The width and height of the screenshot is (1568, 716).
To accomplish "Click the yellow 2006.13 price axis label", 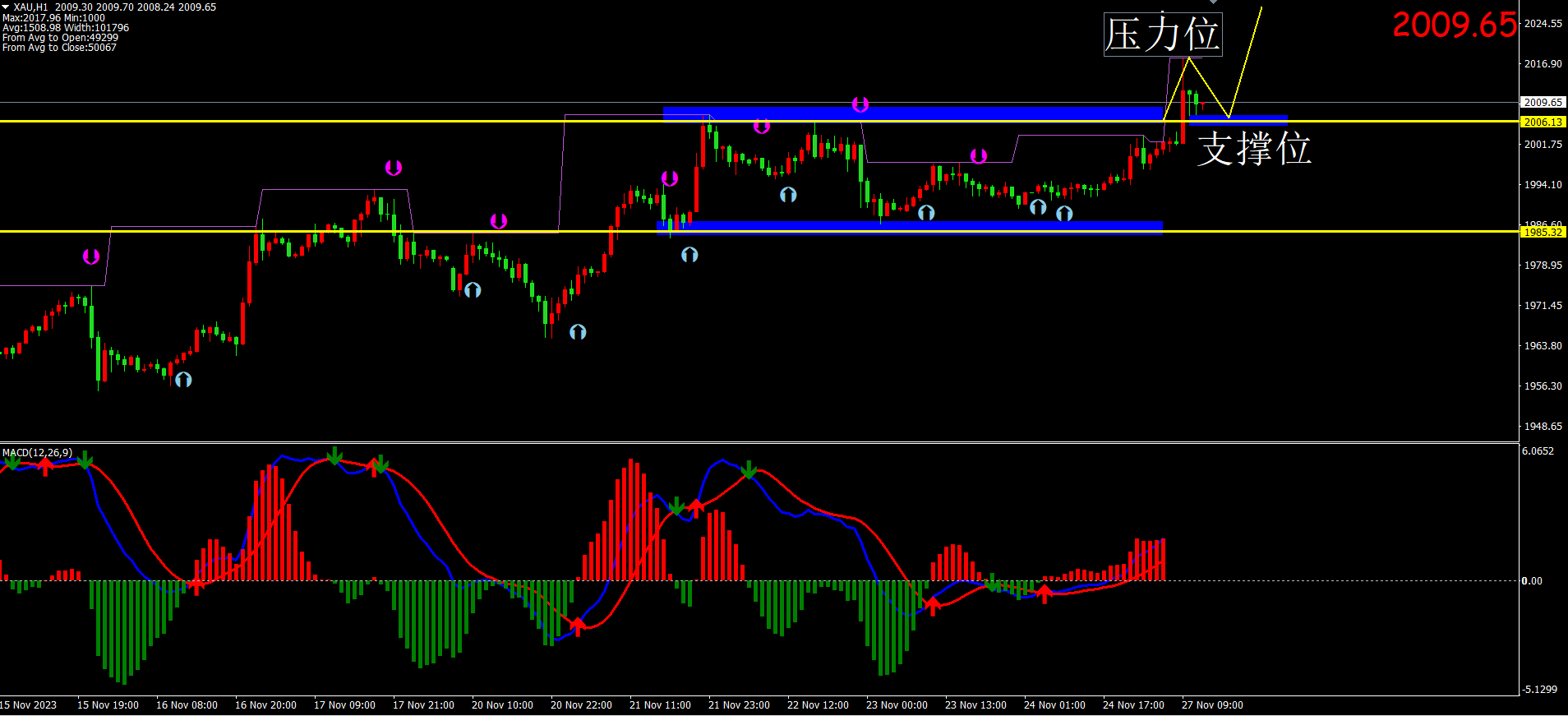I will tap(1543, 122).
